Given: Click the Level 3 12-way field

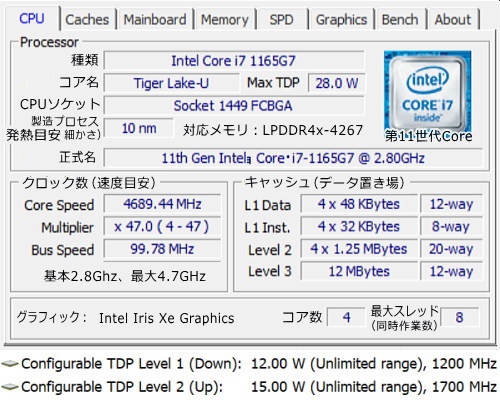Looking at the screenshot, I should 451,271.
